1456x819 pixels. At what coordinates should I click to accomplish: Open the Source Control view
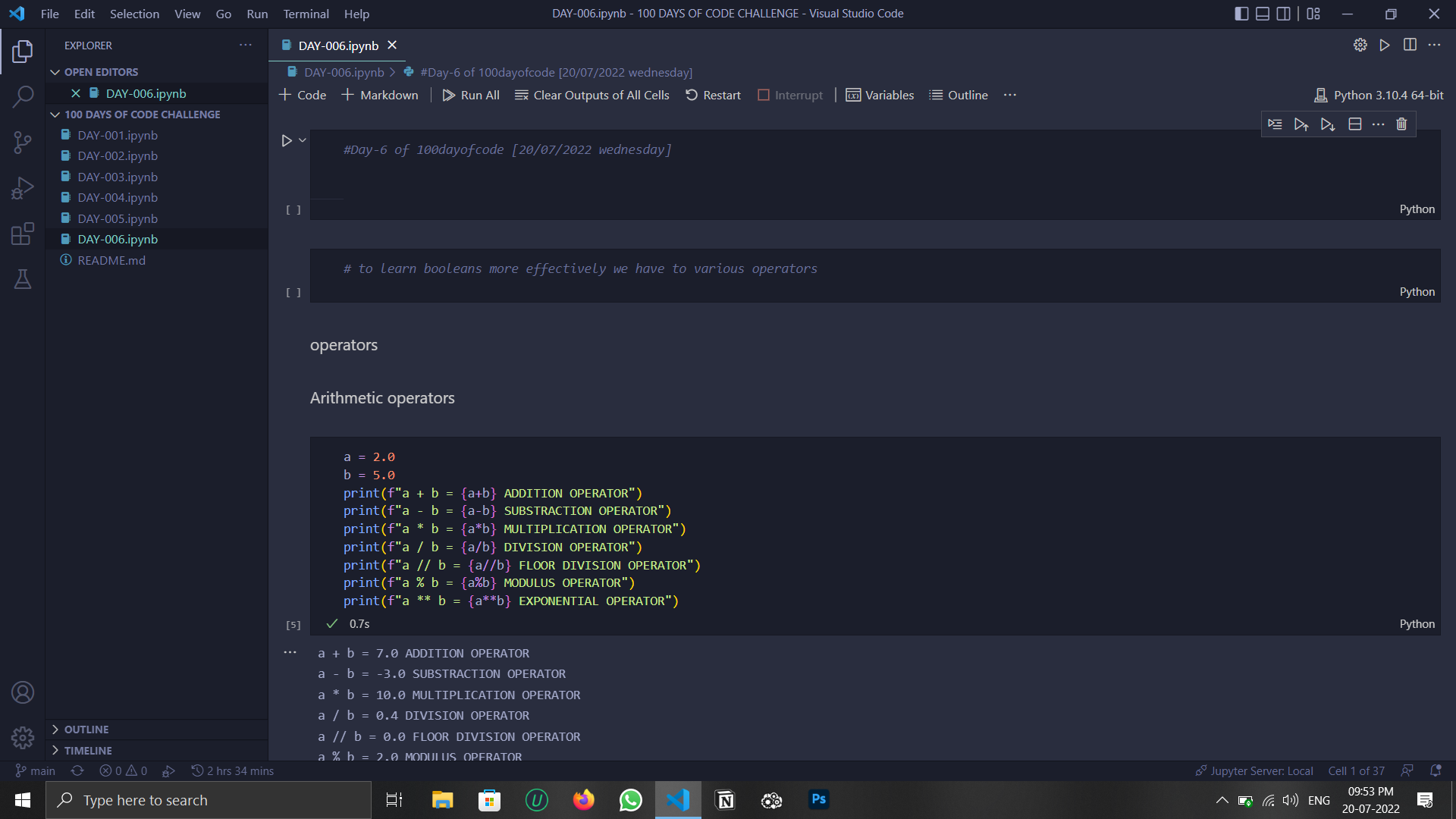(23, 142)
